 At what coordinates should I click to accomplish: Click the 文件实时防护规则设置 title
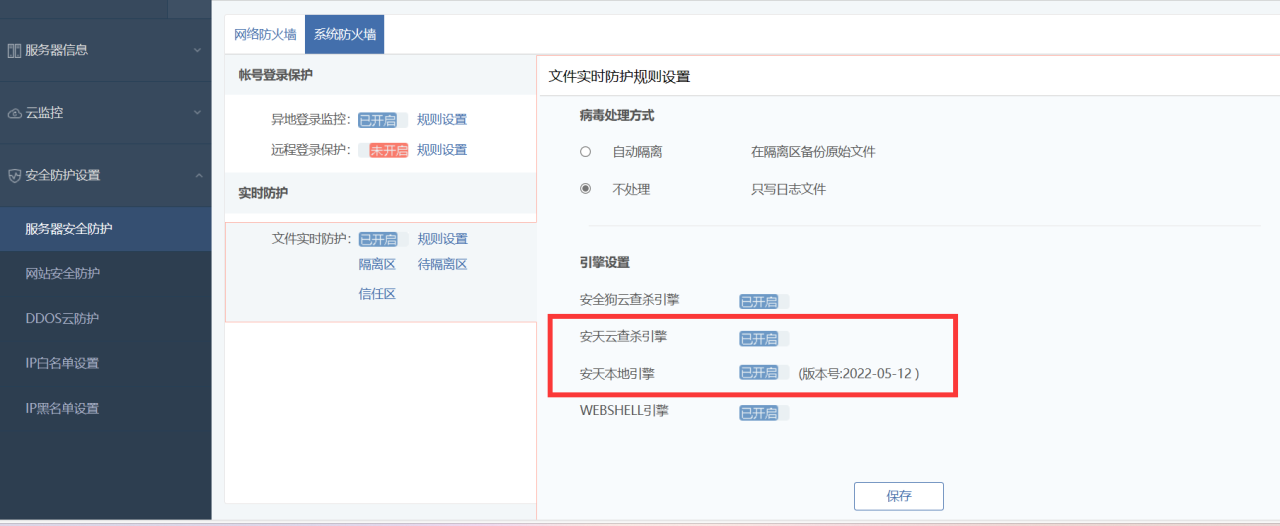pyautogui.click(x=619, y=76)
